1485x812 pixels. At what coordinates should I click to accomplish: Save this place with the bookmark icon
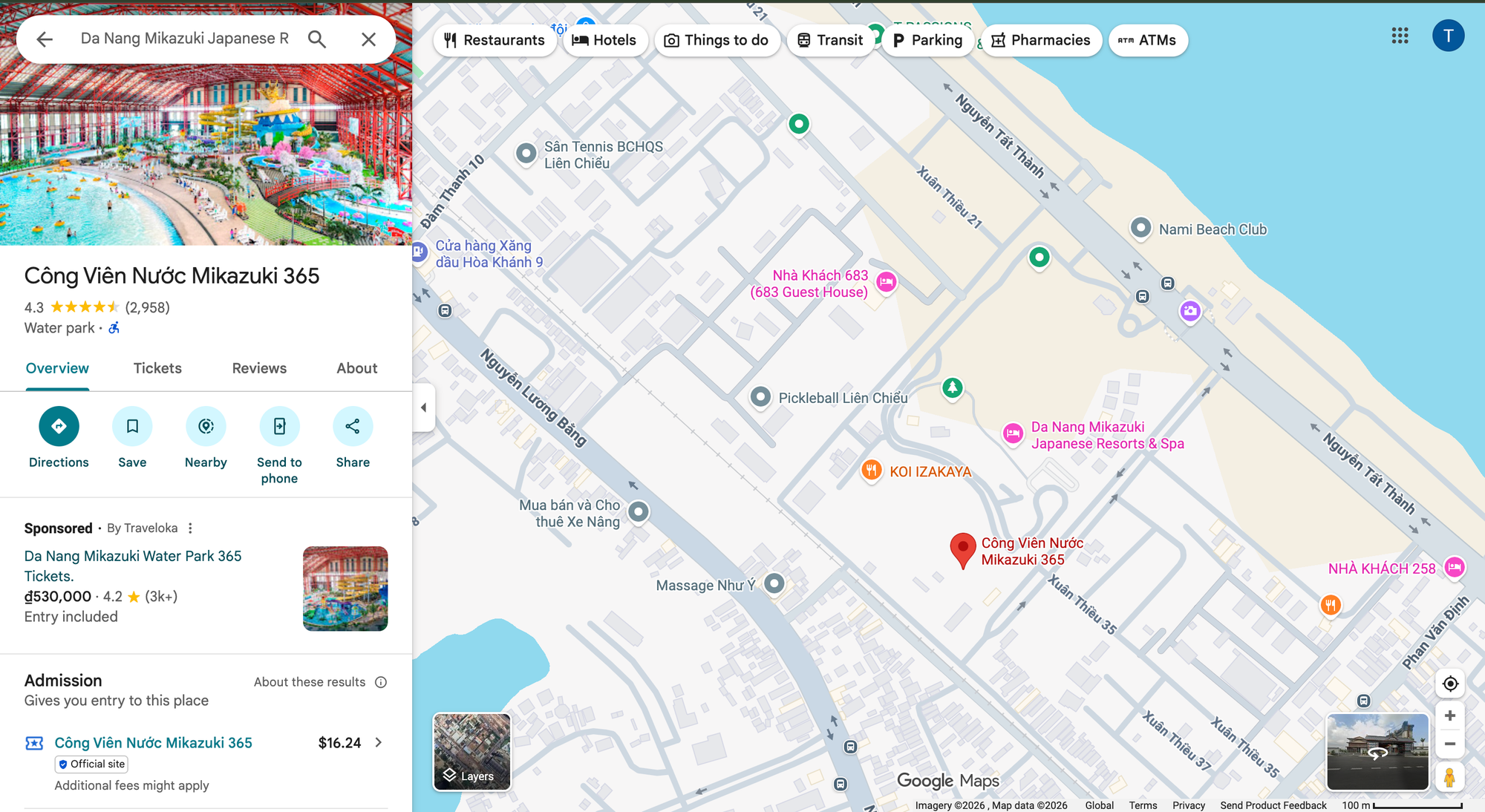click(132, 426)
